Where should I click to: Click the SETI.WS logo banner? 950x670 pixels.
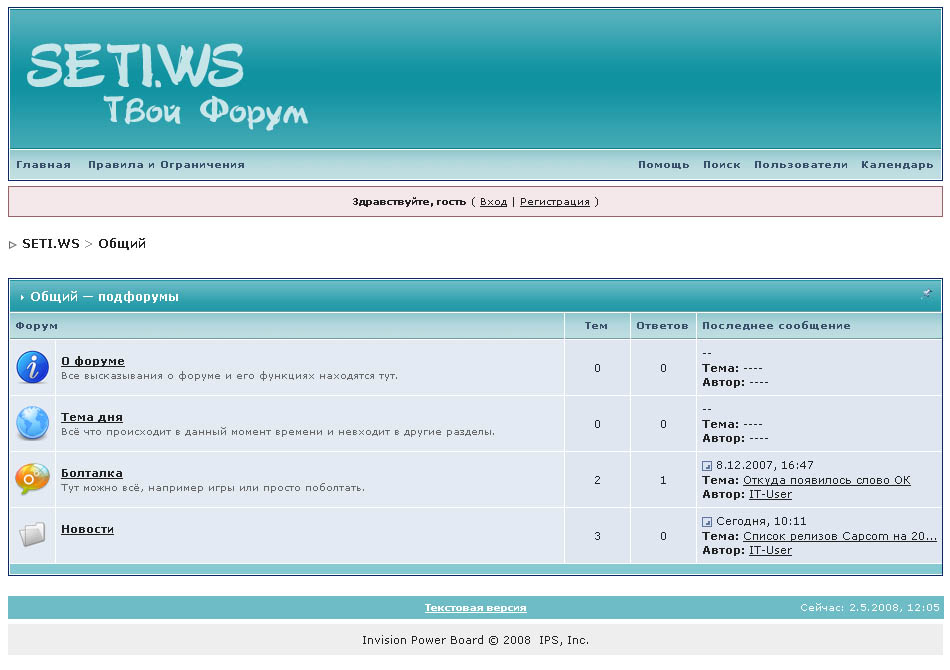click(166, 85)
